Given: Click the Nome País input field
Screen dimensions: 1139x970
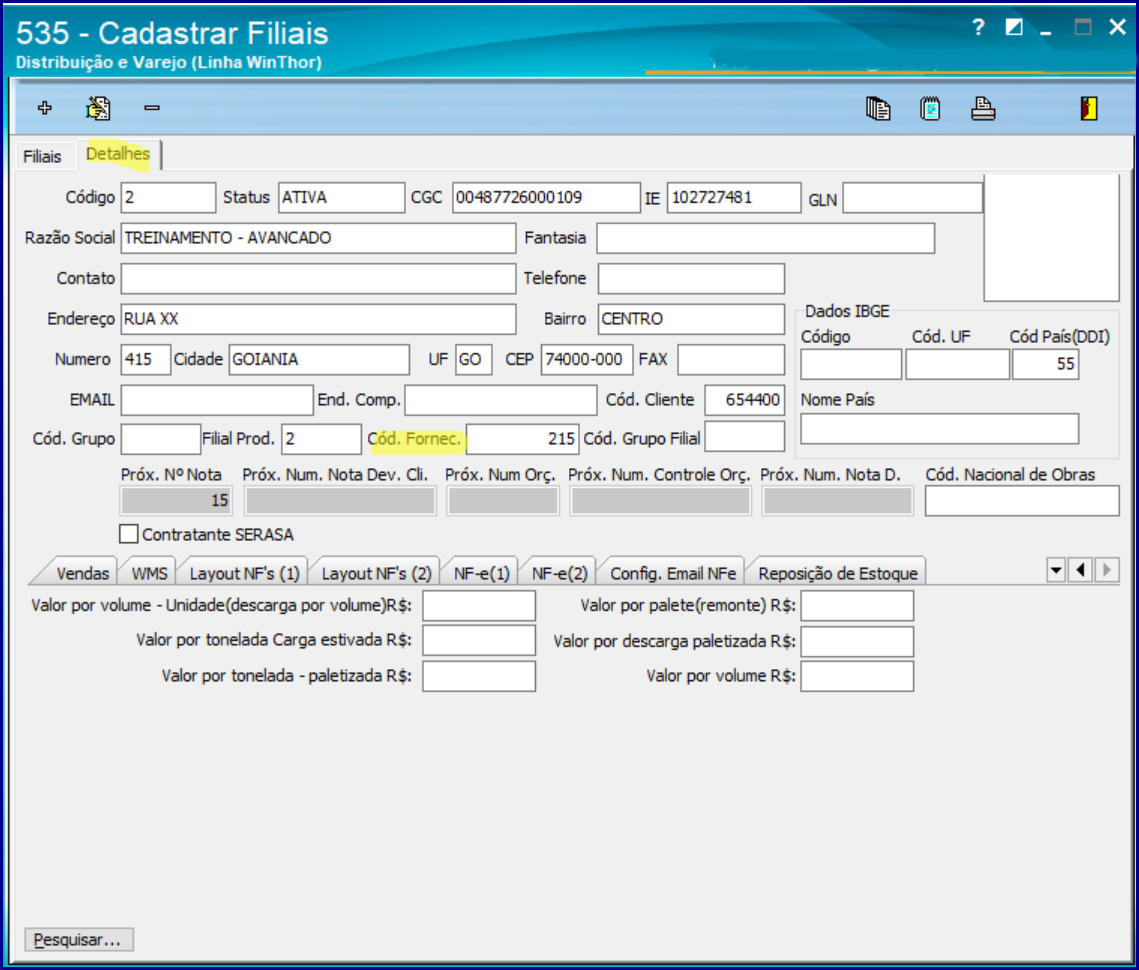Looking at the screenshot, I should tap(939, 429).
